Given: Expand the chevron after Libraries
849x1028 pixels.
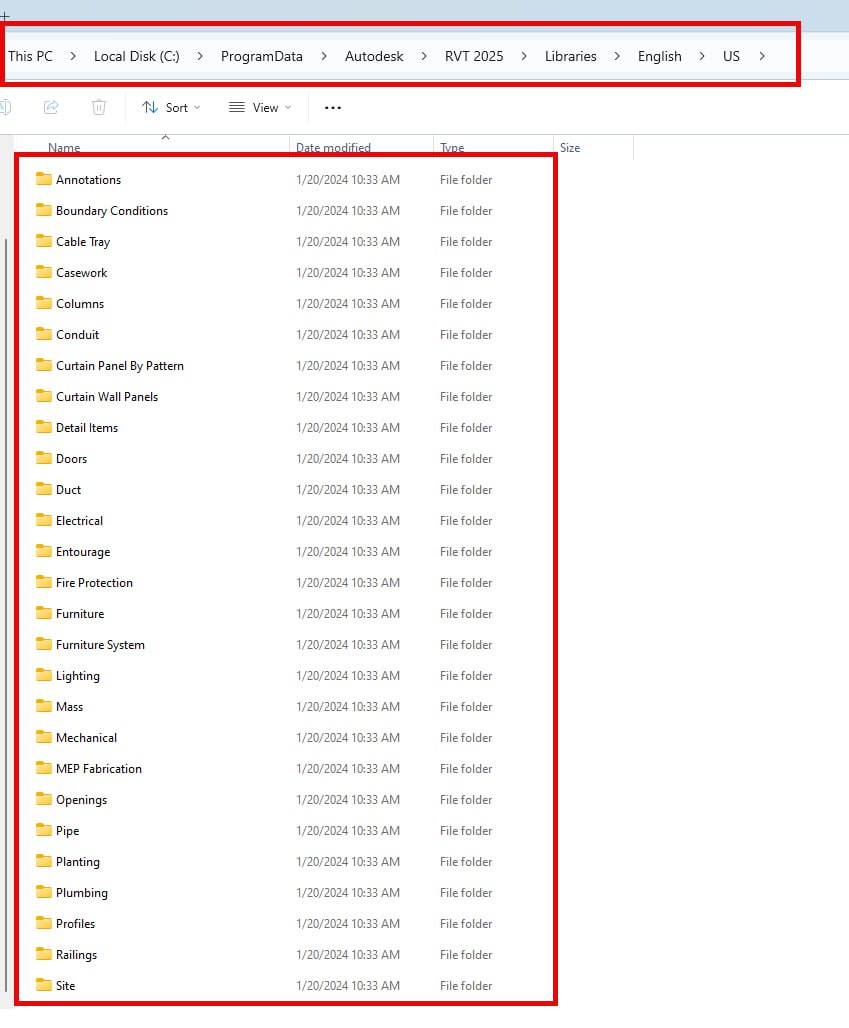Looking at the screenshot, I should coord(617,56).
